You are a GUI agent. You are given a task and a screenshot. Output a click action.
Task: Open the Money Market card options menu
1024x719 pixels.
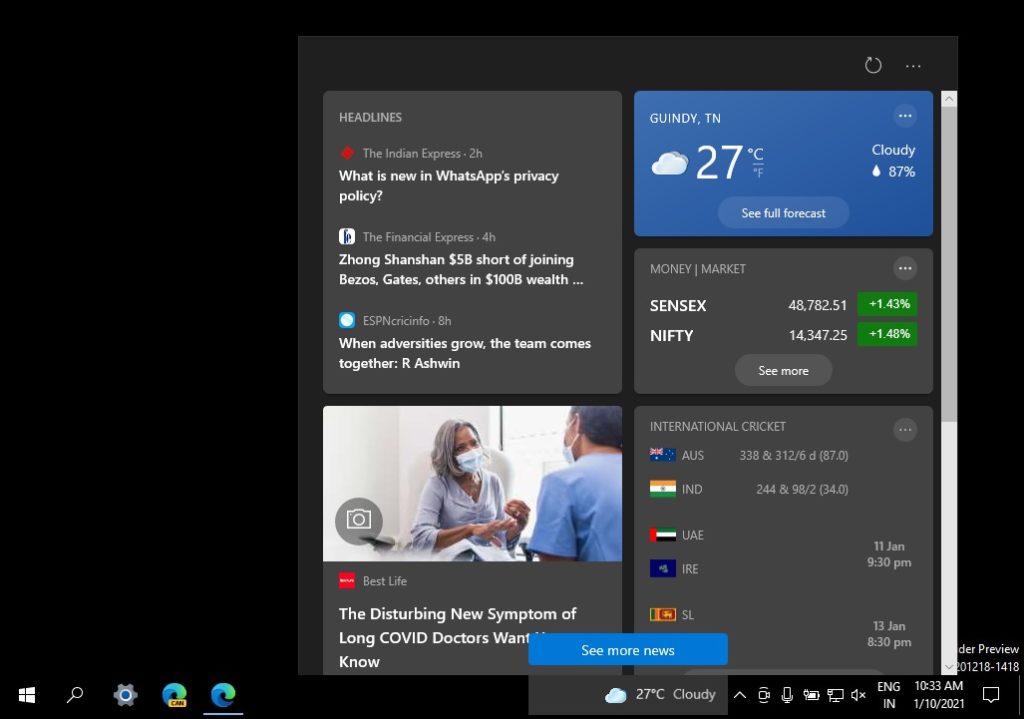[x=905, y=268]
